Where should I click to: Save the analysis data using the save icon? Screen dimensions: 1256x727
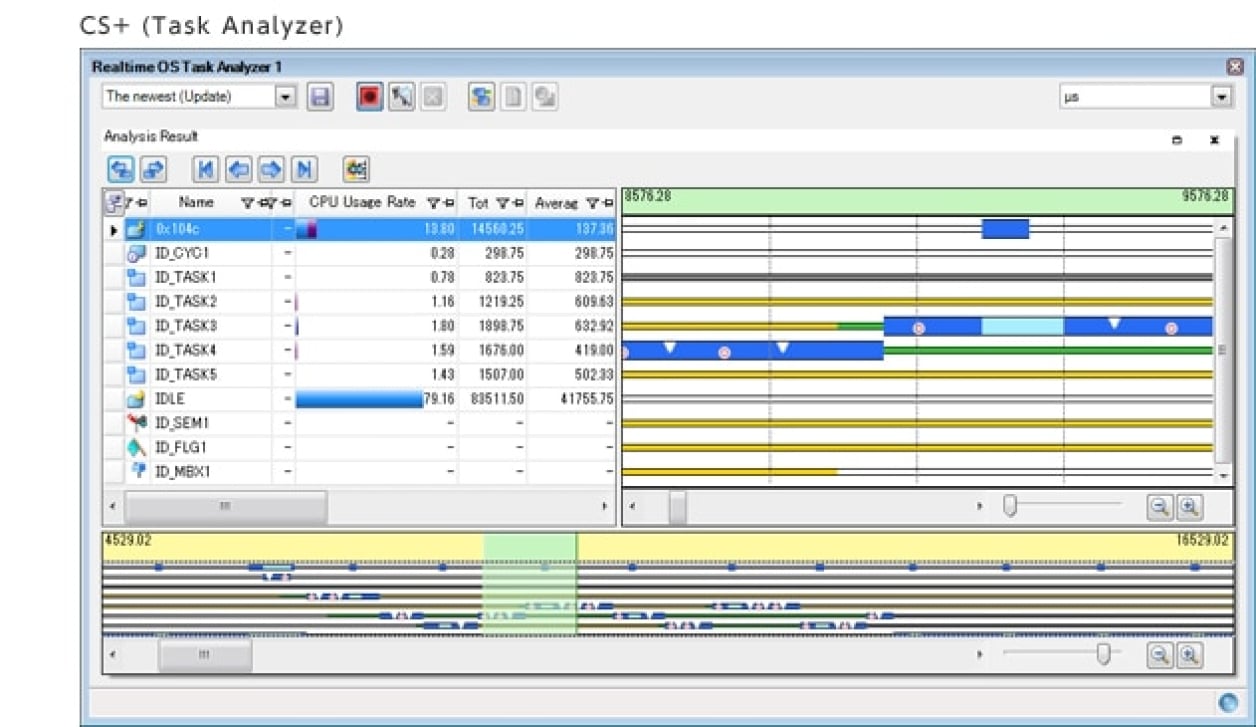click(319, 97)
